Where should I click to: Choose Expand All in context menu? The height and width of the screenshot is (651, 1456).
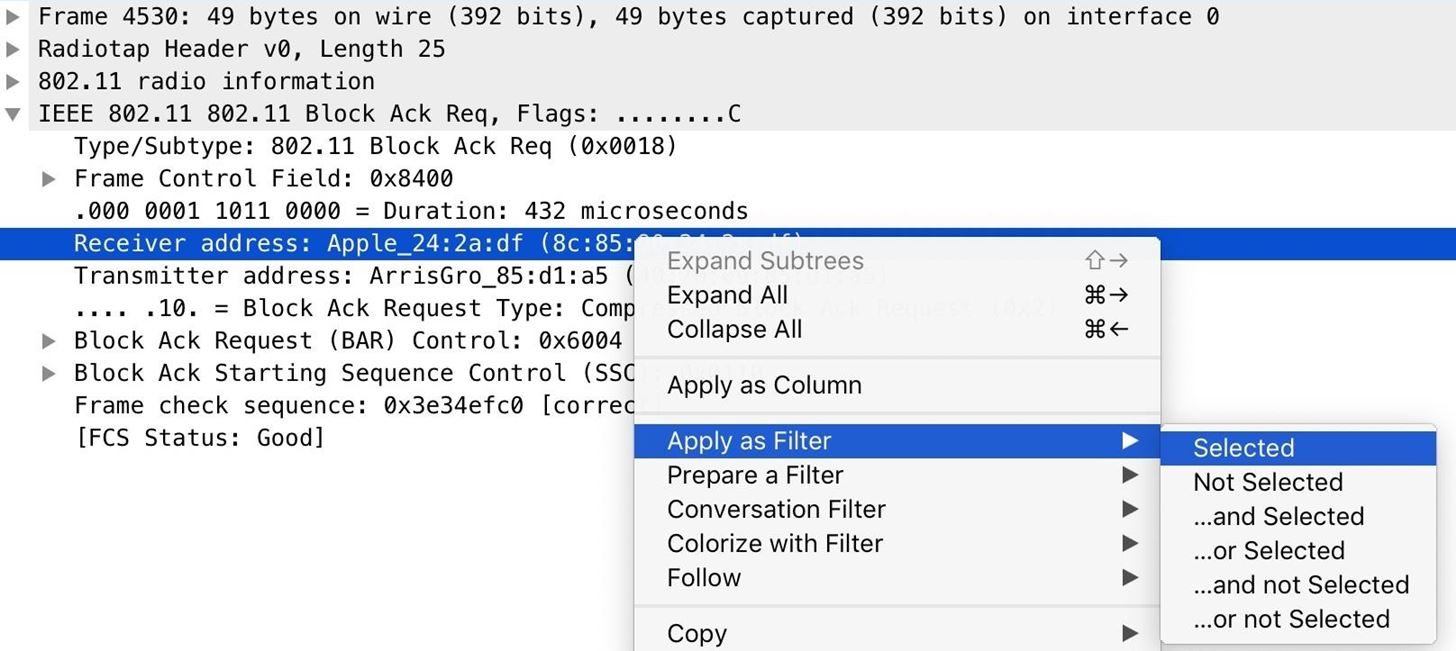coord(897,295)
